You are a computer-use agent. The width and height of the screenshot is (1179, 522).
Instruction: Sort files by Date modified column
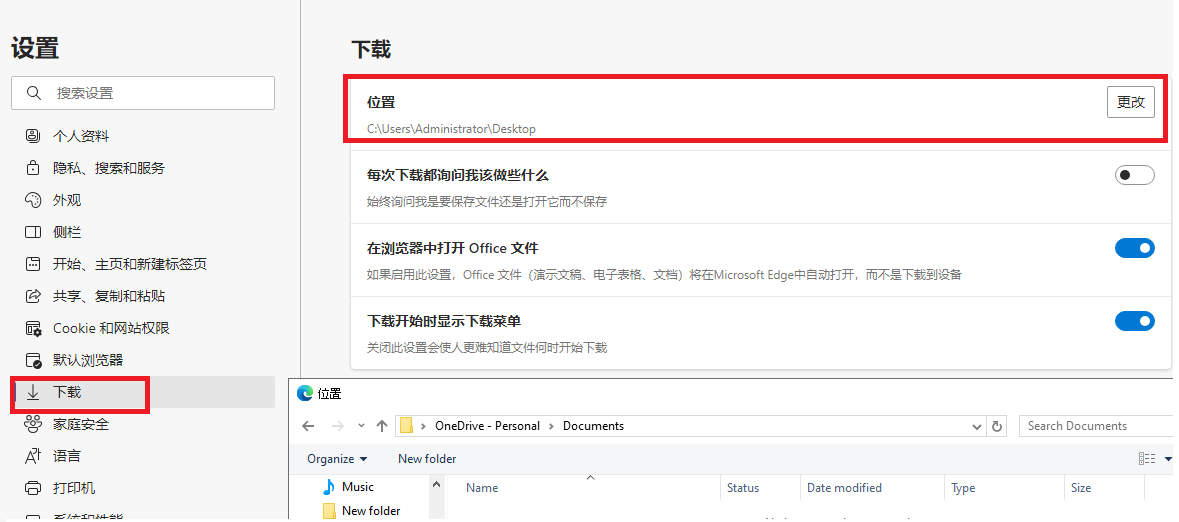844,488
